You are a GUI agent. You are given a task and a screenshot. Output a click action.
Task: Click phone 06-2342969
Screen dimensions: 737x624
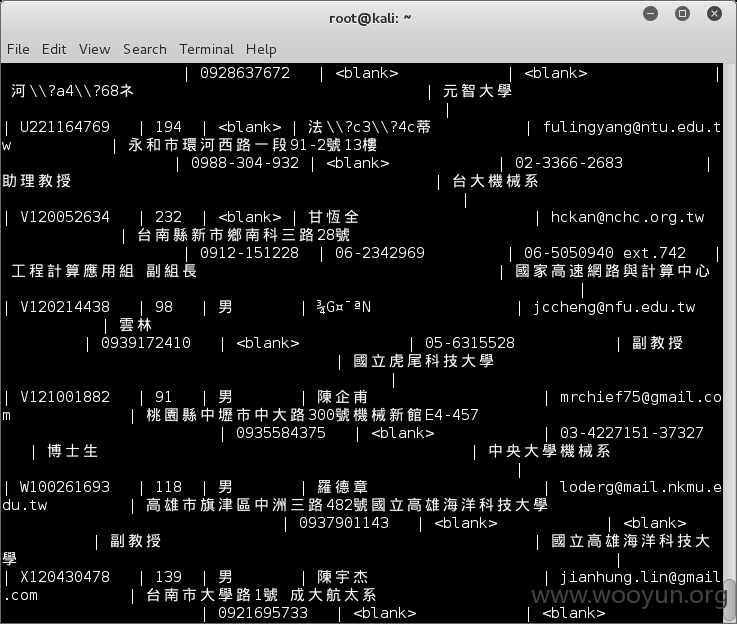380,253
